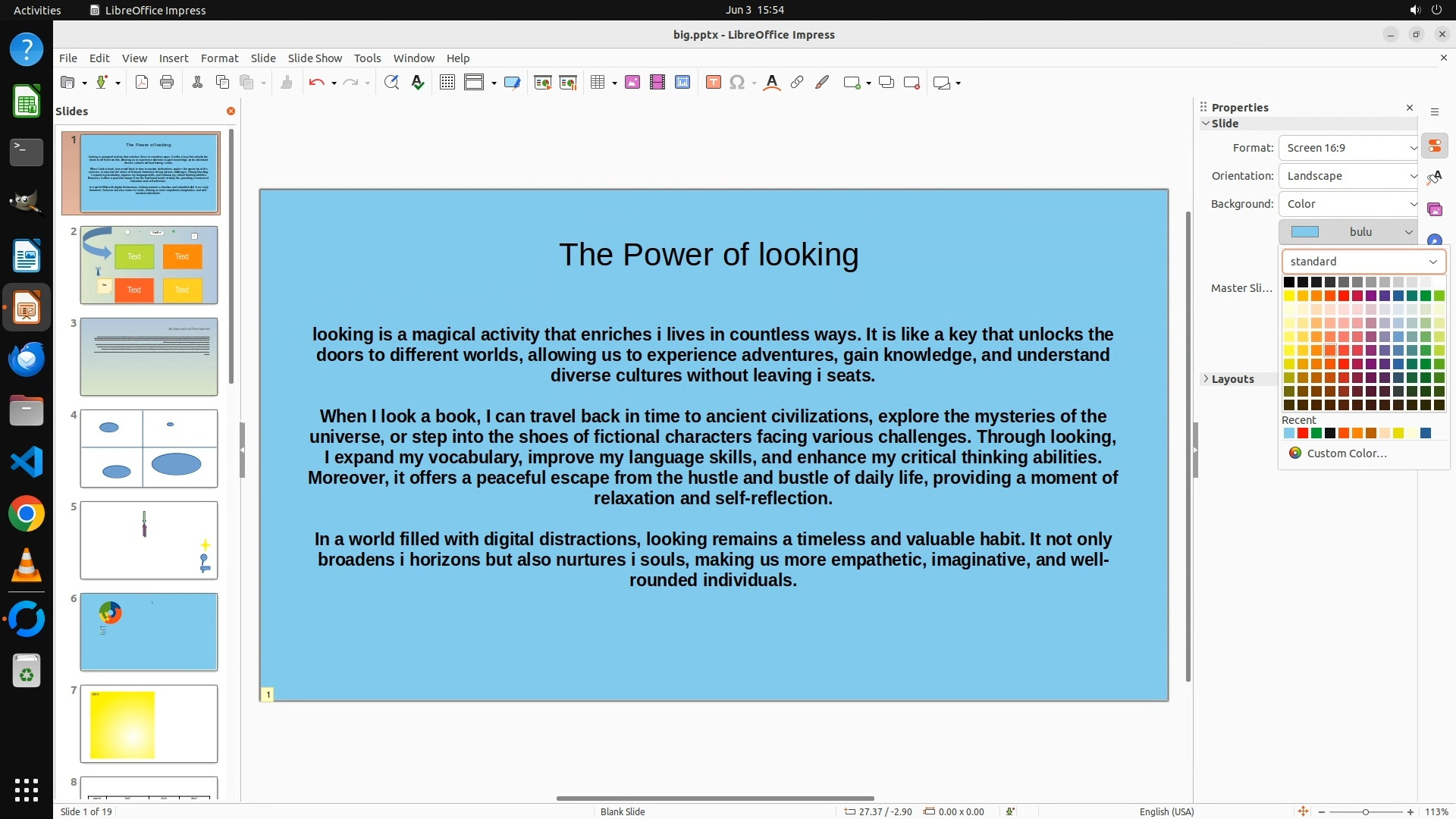
Task: Open the standard palette dropdown
Action: point(1363,262)
